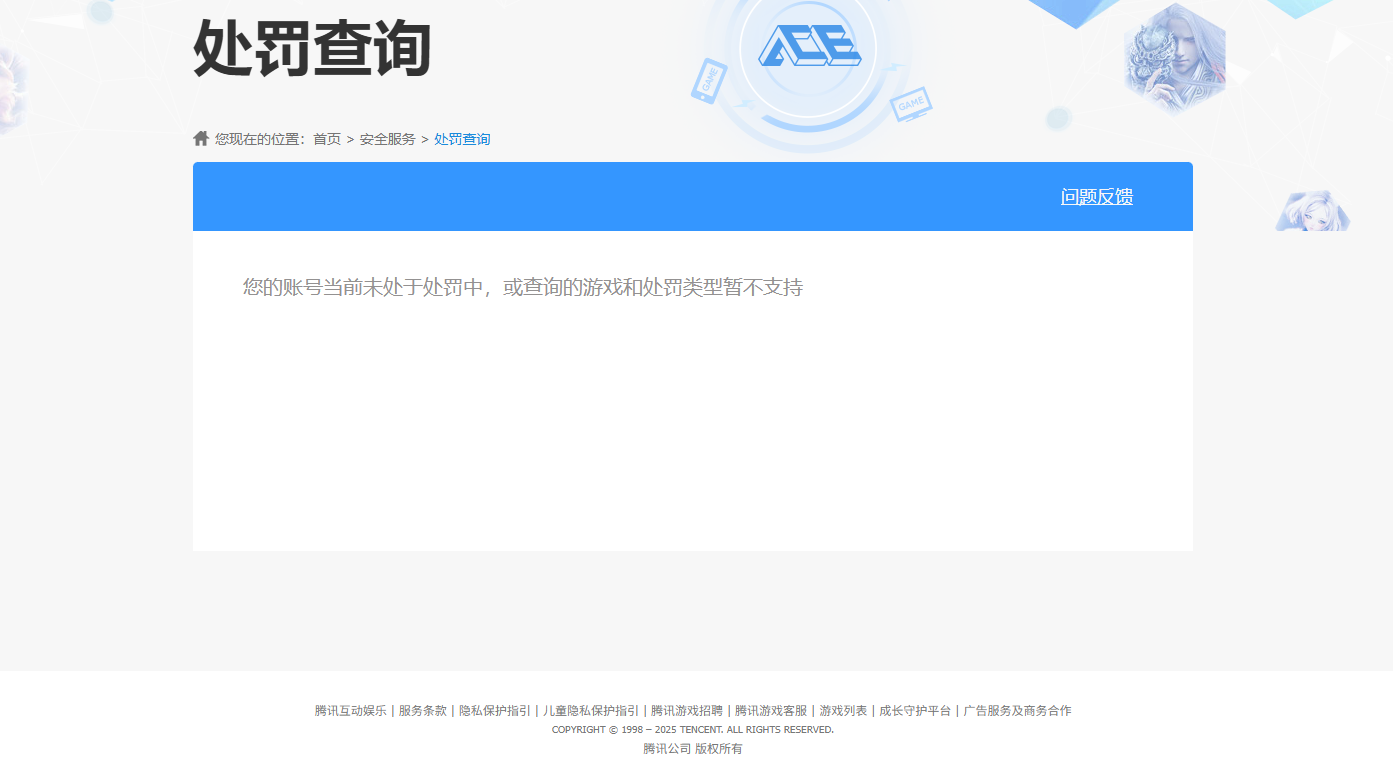The height and width of the screenshot is (778, 1393).
Task: Select the 处罚查询 breadcrumb entry
Action: point(461,139)
